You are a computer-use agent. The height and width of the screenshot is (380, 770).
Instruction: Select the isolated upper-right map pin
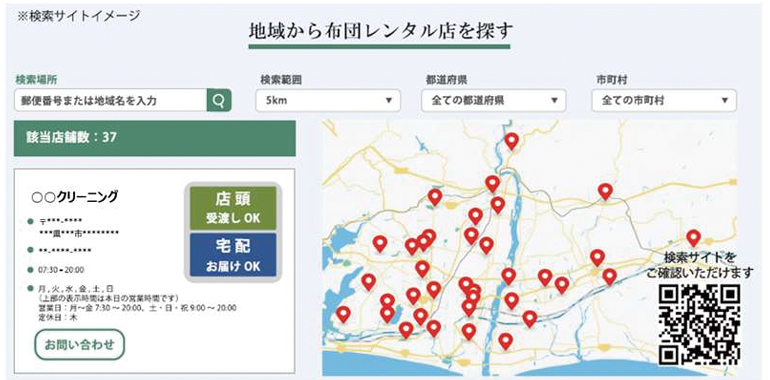tap(605, 191)
